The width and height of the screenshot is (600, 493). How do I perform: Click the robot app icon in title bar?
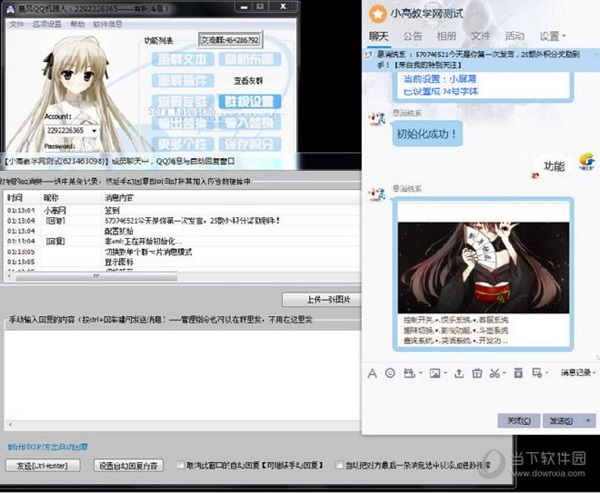coord(11,9)
